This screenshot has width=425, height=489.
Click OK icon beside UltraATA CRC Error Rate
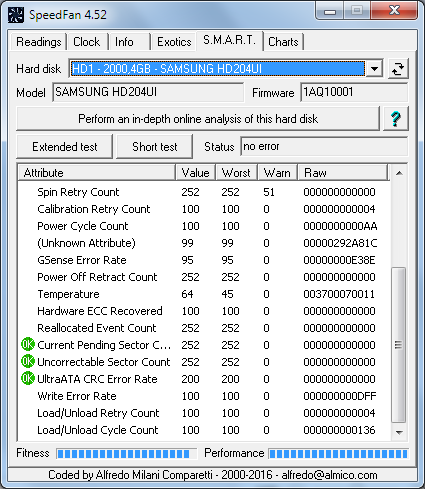click(x=28, y=379)
